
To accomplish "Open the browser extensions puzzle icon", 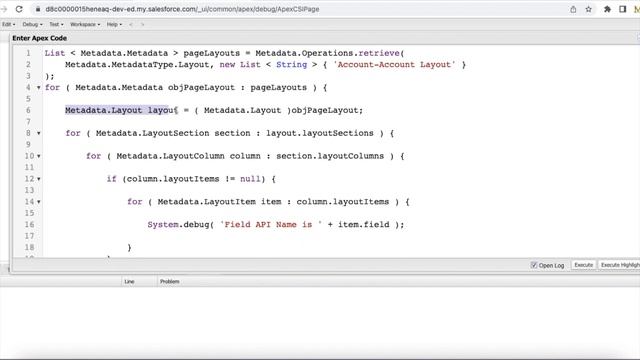I will 607,9.
